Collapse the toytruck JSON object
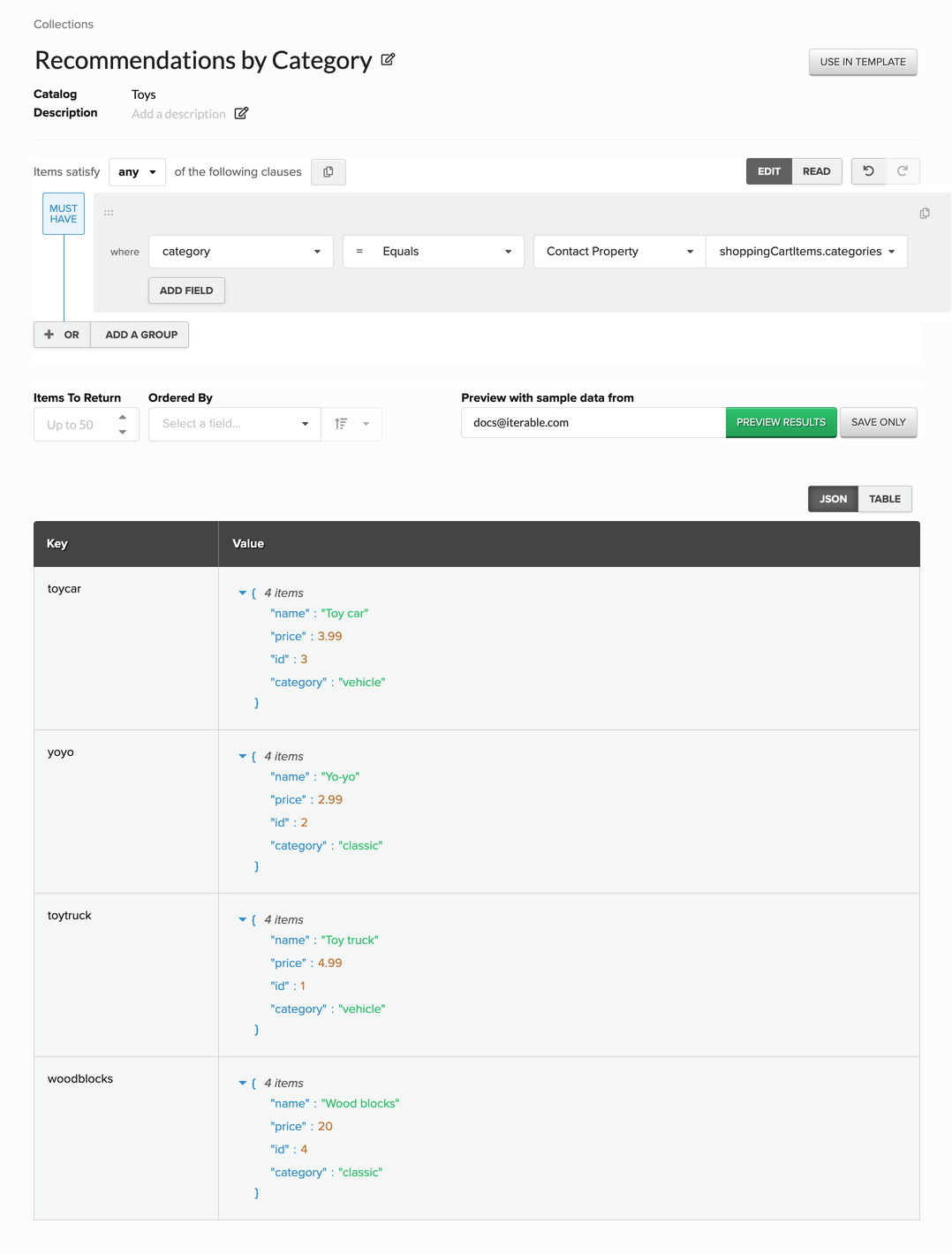 pos(243,919)
